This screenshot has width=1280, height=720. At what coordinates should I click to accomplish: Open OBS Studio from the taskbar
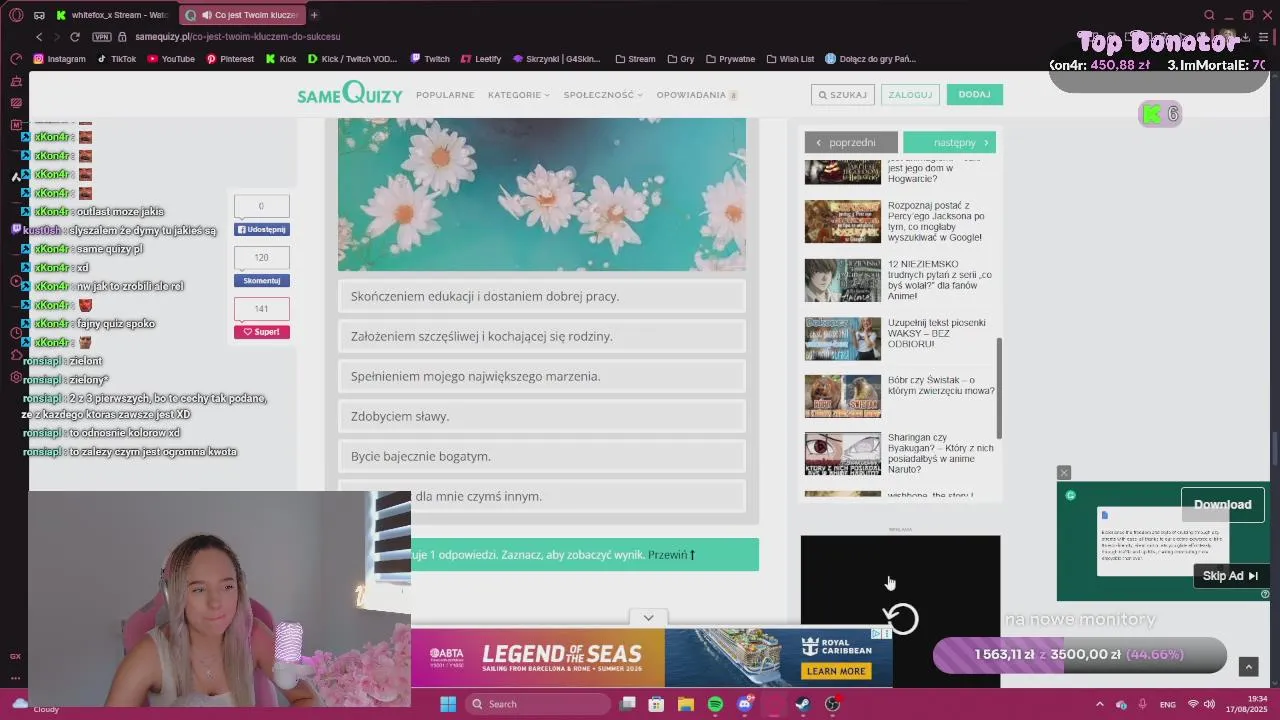point(832,704)
